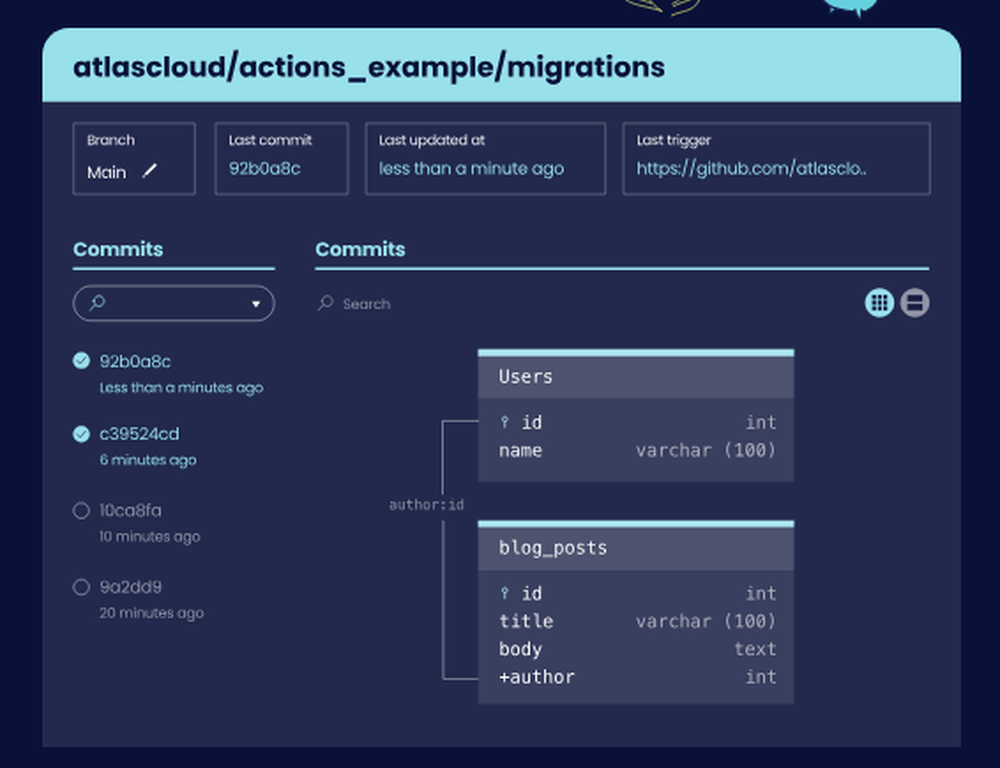Click the 'Less than a minutes ago' timestamp

coord(181,388)
